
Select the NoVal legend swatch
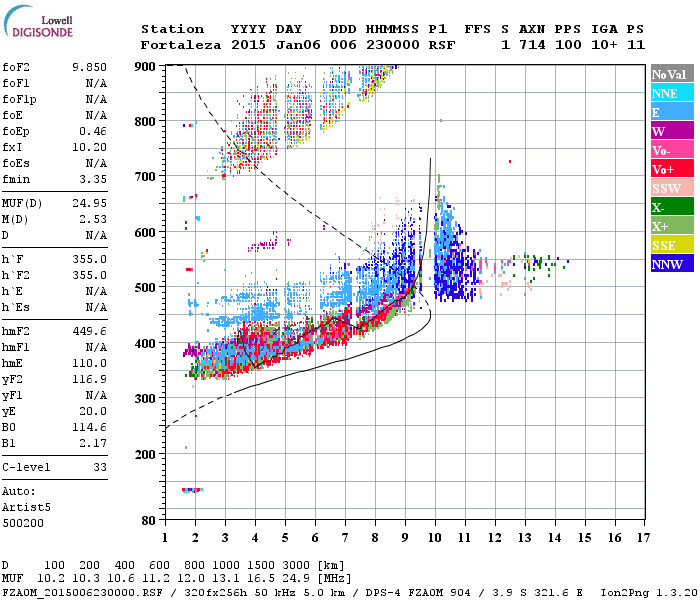pyautogui.click(x=672, y=74)
